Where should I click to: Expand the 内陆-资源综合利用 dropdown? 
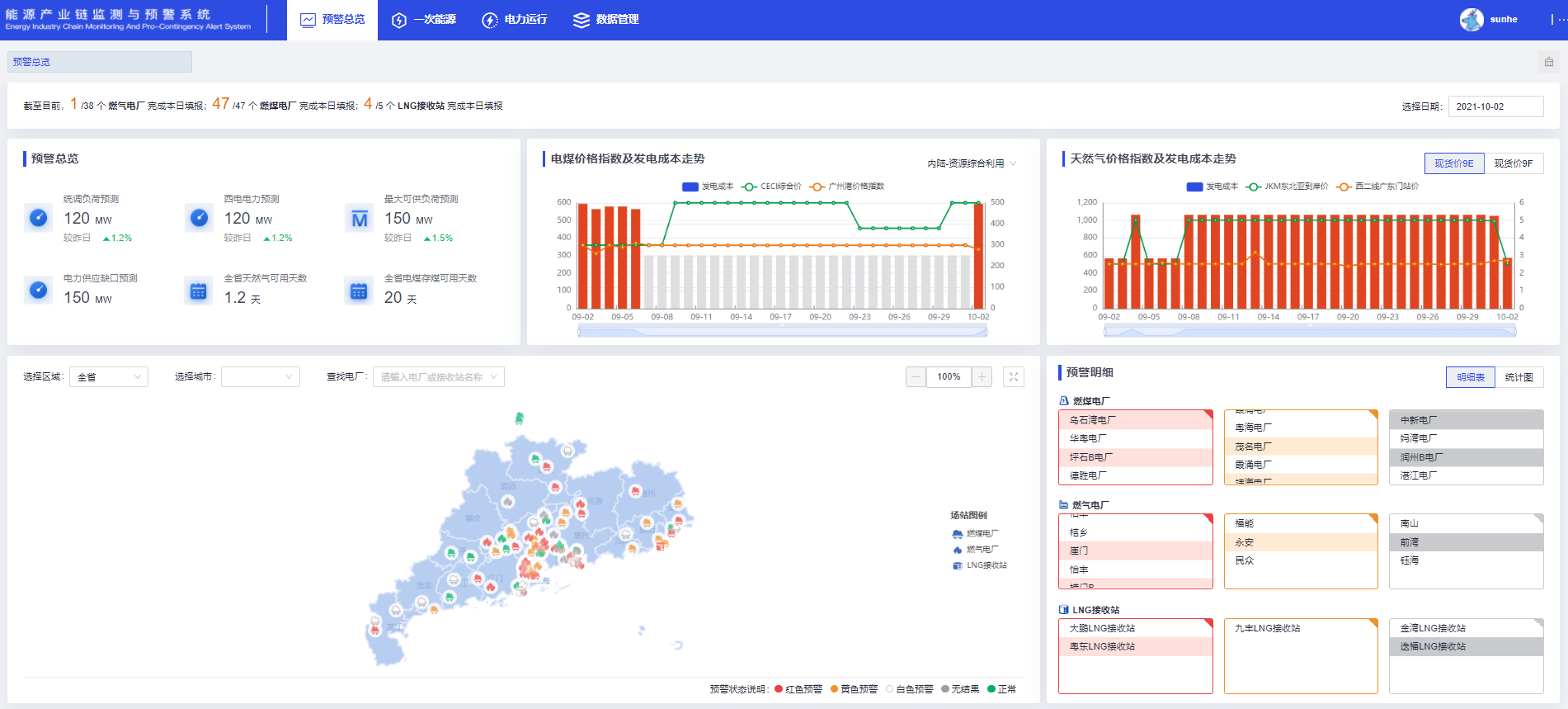click(x=972, y=163)
